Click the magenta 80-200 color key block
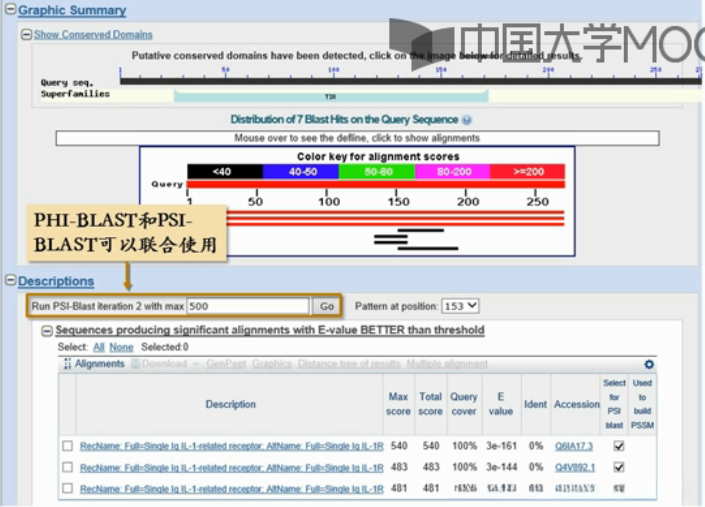Image resolution: width=705 pixels, height=507 pixels. 452,172
